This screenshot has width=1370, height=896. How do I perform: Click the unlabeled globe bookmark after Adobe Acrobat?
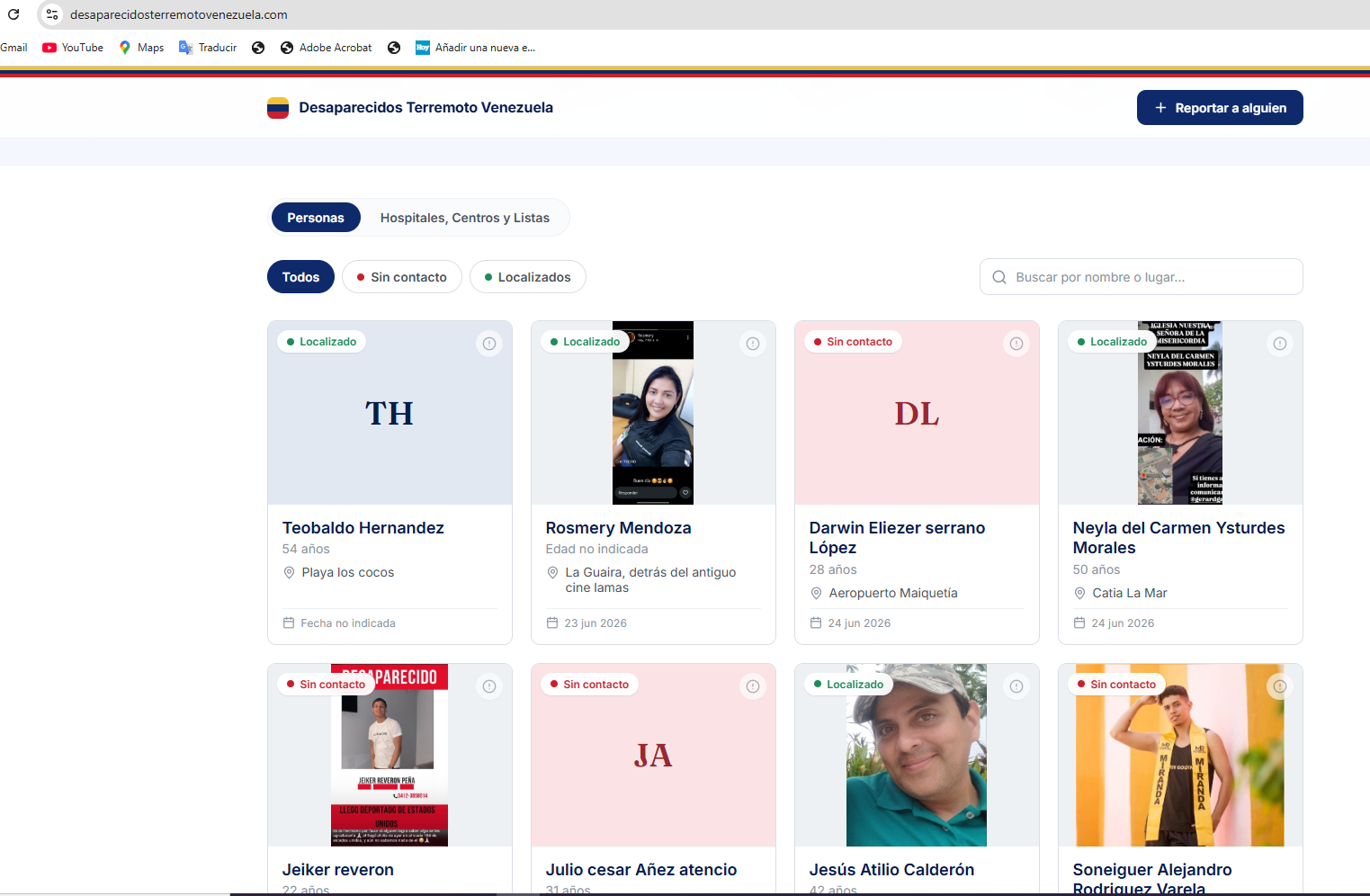point(394,48)
